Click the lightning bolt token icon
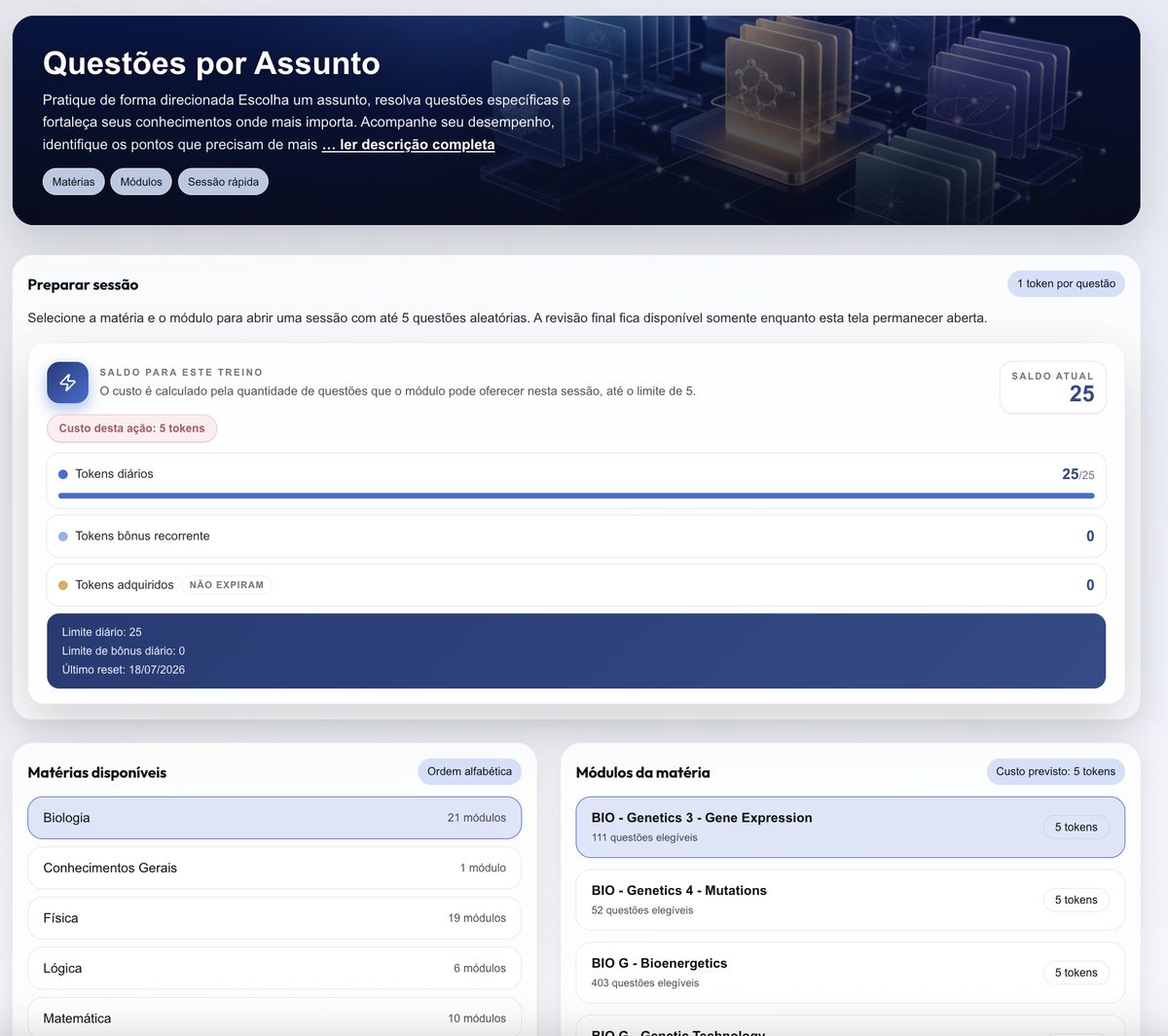 68,383
